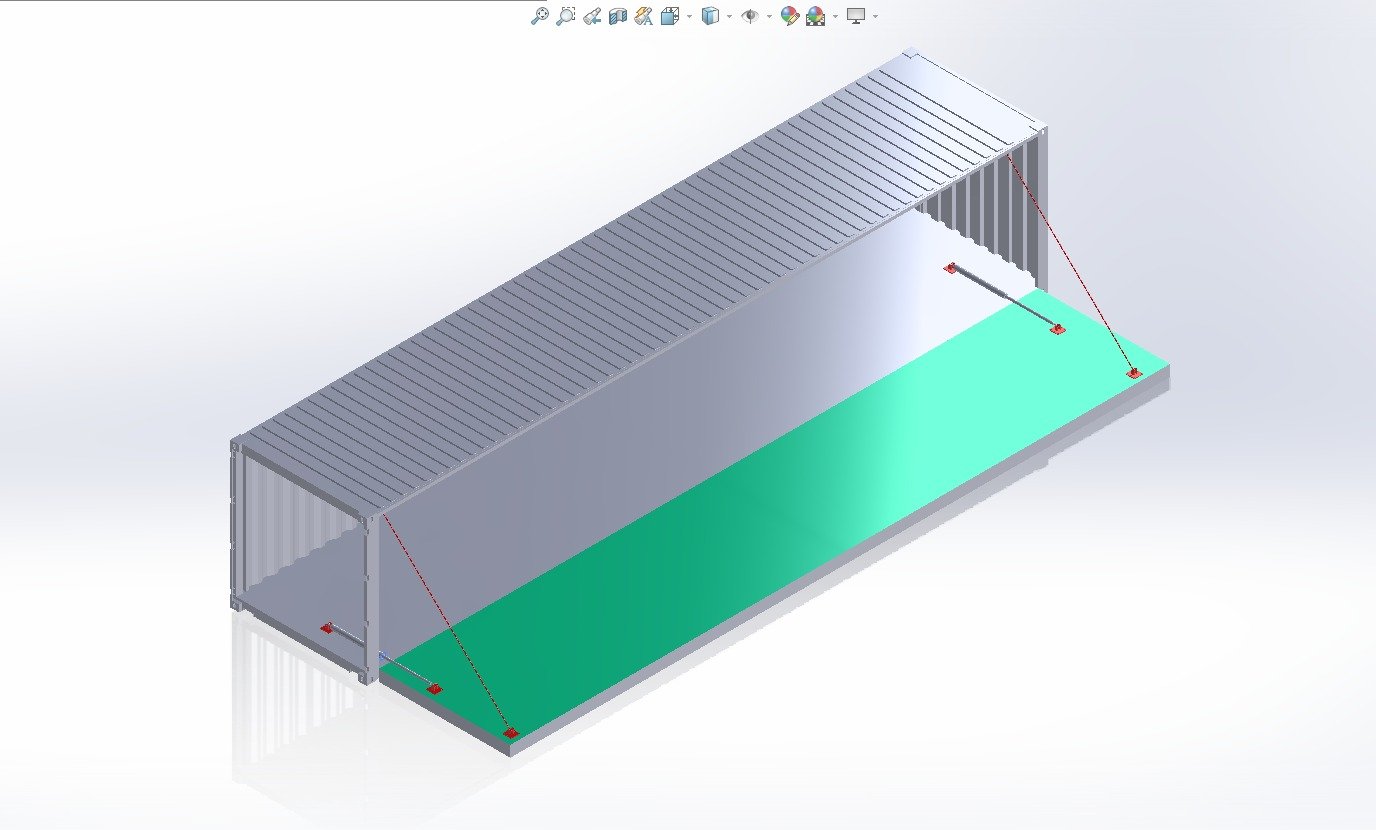This screenshot has width=1376, height=830.
Task: Click the Apply Scene icon
Action: tap(815, 16)
